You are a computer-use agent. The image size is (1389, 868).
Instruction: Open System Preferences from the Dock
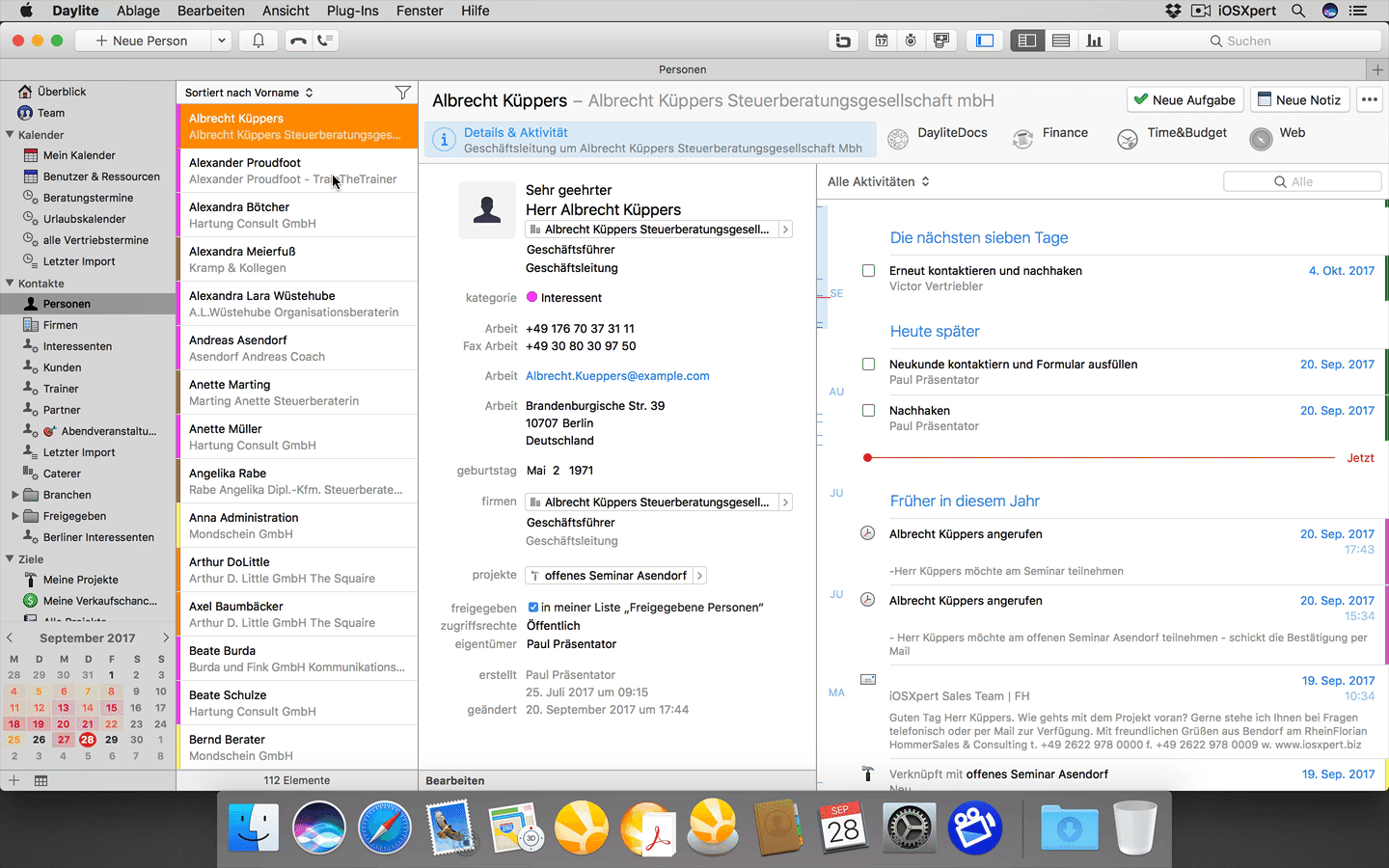tap(909, 828)
